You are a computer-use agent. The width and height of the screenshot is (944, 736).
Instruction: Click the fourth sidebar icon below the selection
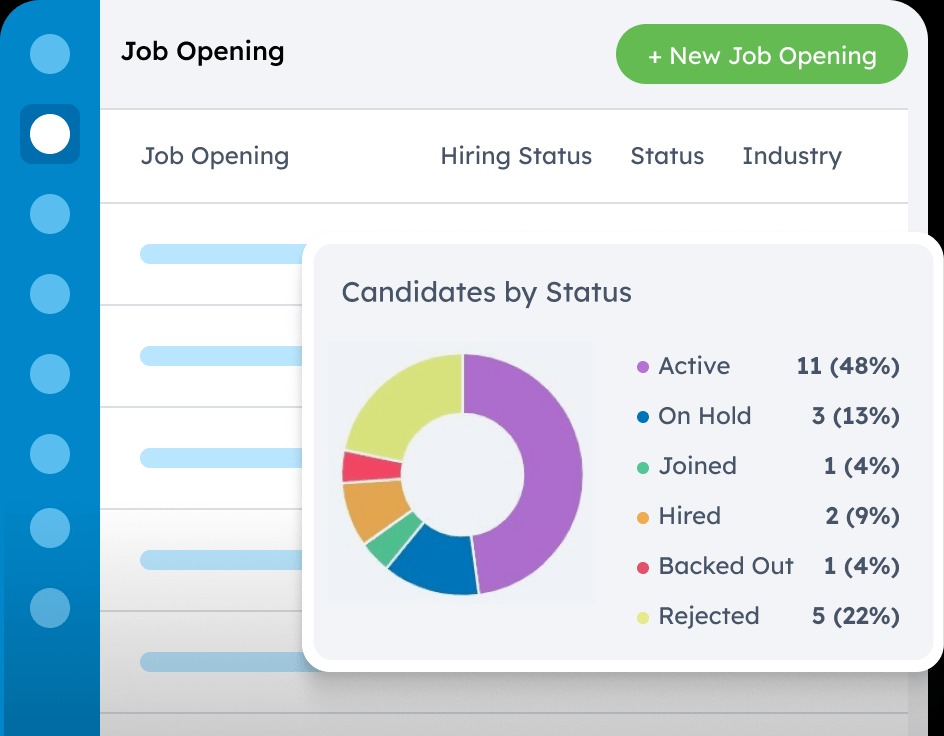(x=50, y=454)
